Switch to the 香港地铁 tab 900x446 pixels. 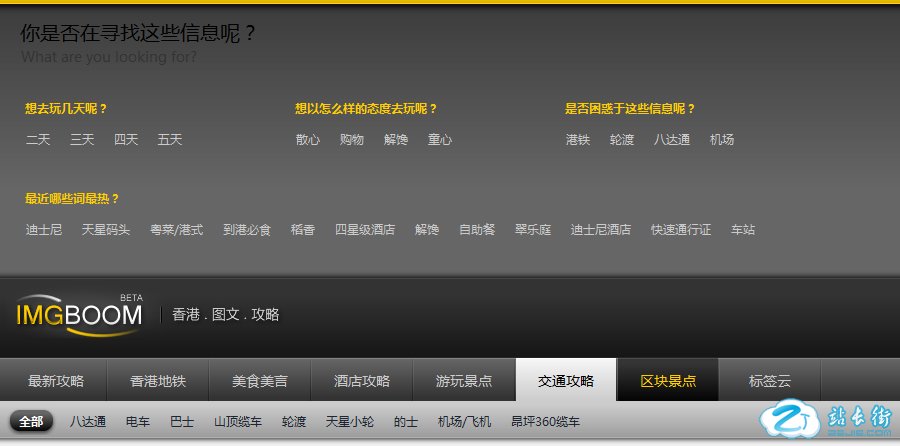pyautogui.click(x=158, y=381)
